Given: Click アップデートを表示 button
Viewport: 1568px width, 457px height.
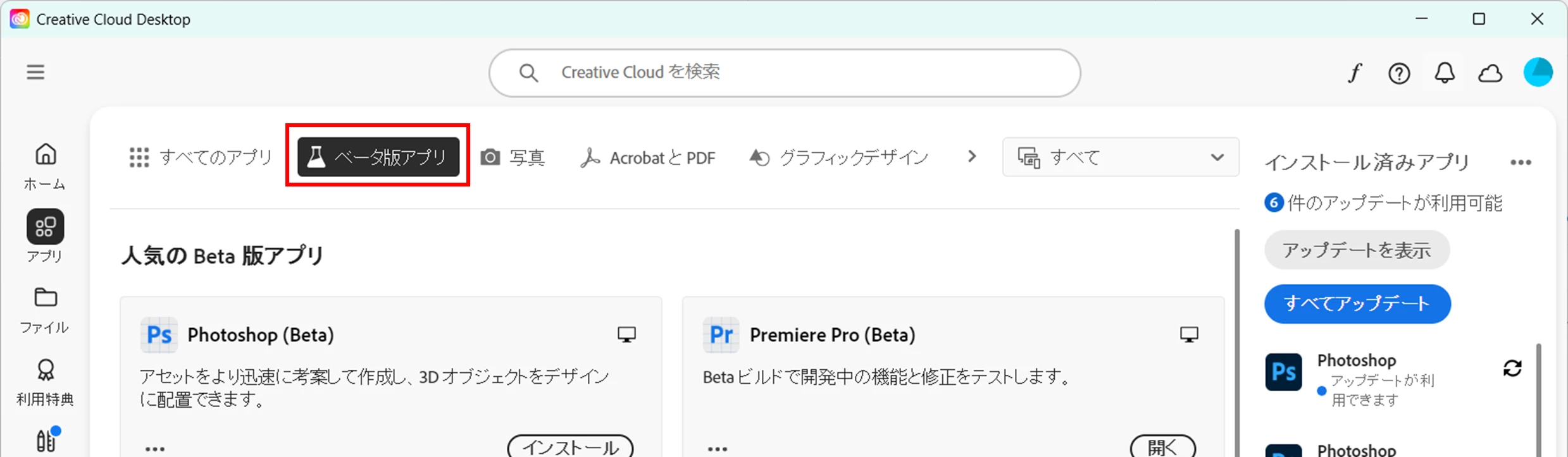Looking at the screenshot, I should [1357, 250].
